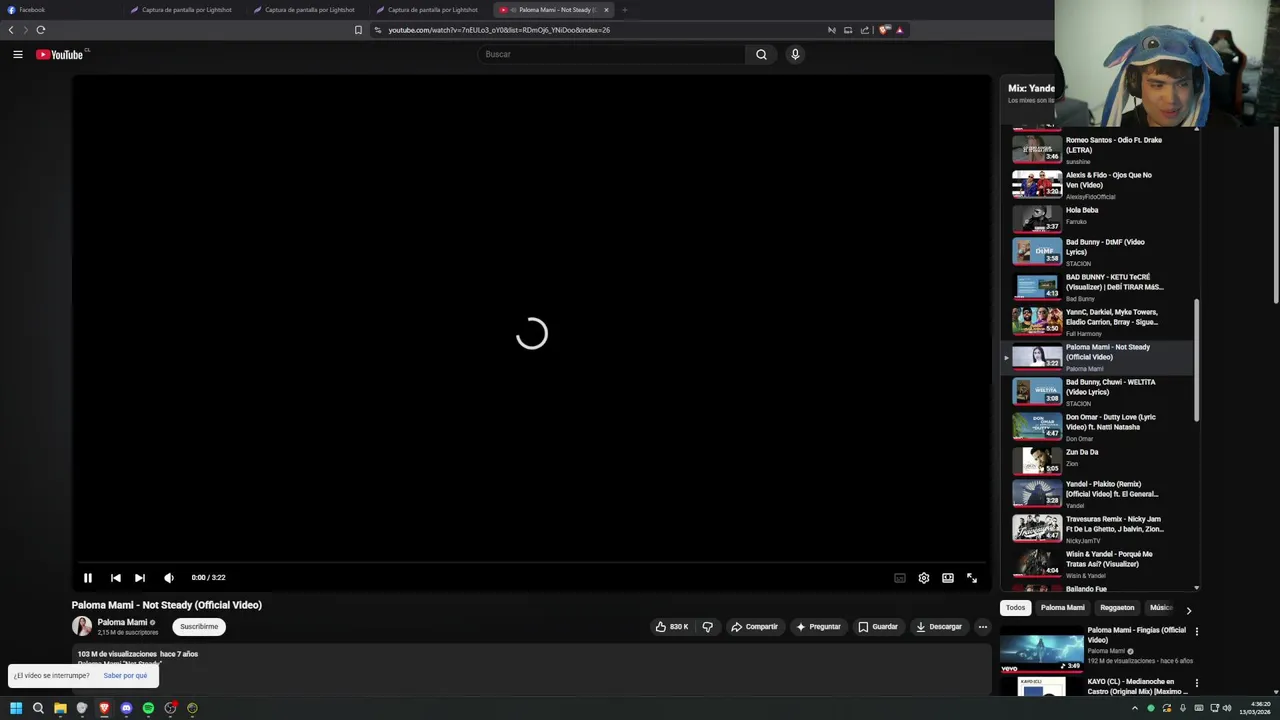Enter fullscreen in the player
Image resolution: width=1280 pixels, height=720 pixels.
coord(972,577)
